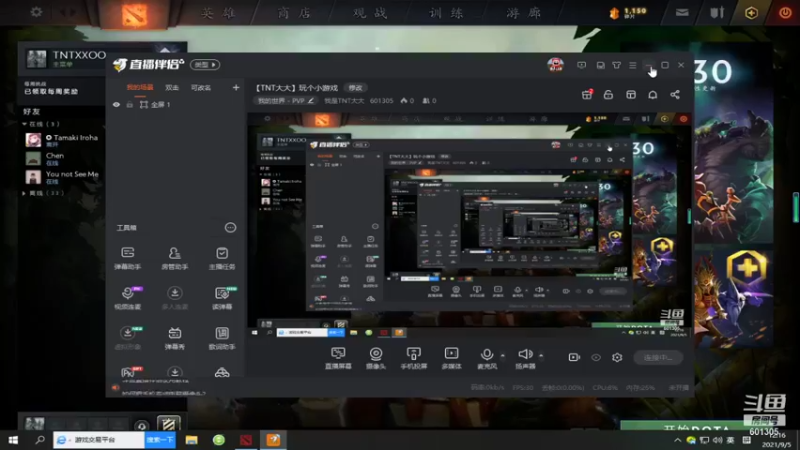Toggle the 扬声器 speaker mute

point(525,358)
